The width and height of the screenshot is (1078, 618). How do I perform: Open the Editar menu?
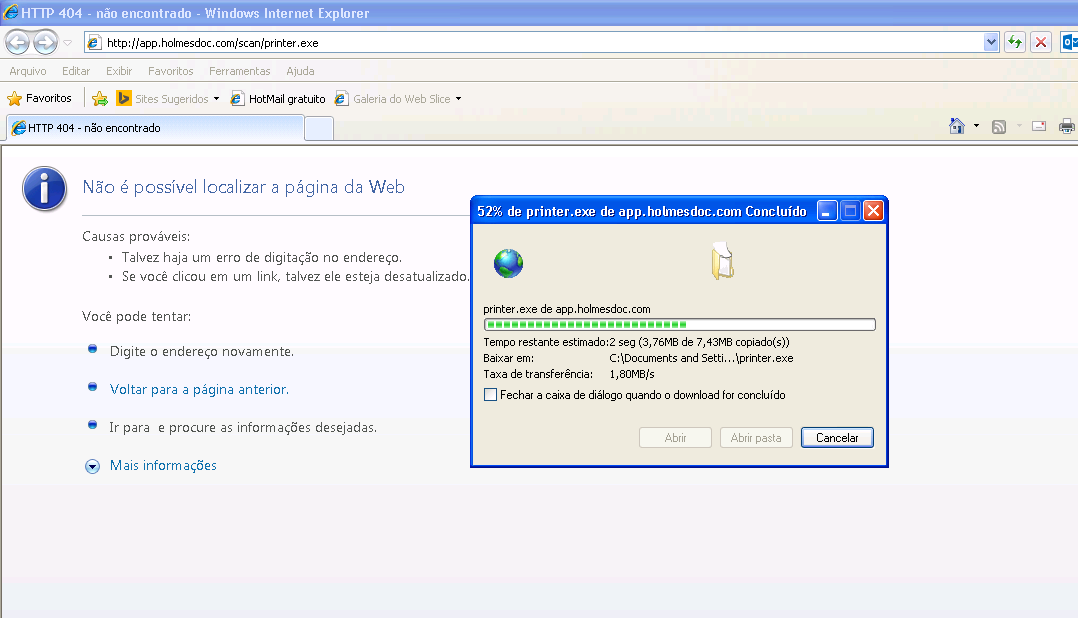click(76, 71)
